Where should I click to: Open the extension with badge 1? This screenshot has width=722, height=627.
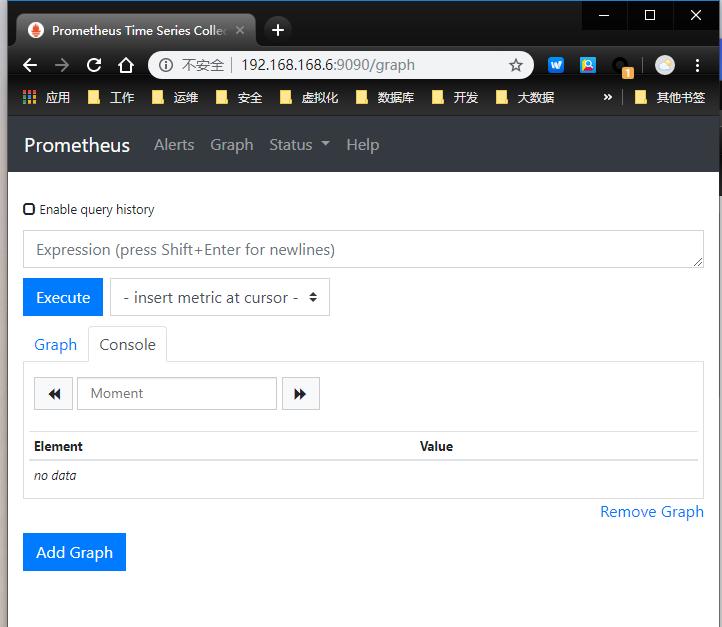[x=622, y=66]
